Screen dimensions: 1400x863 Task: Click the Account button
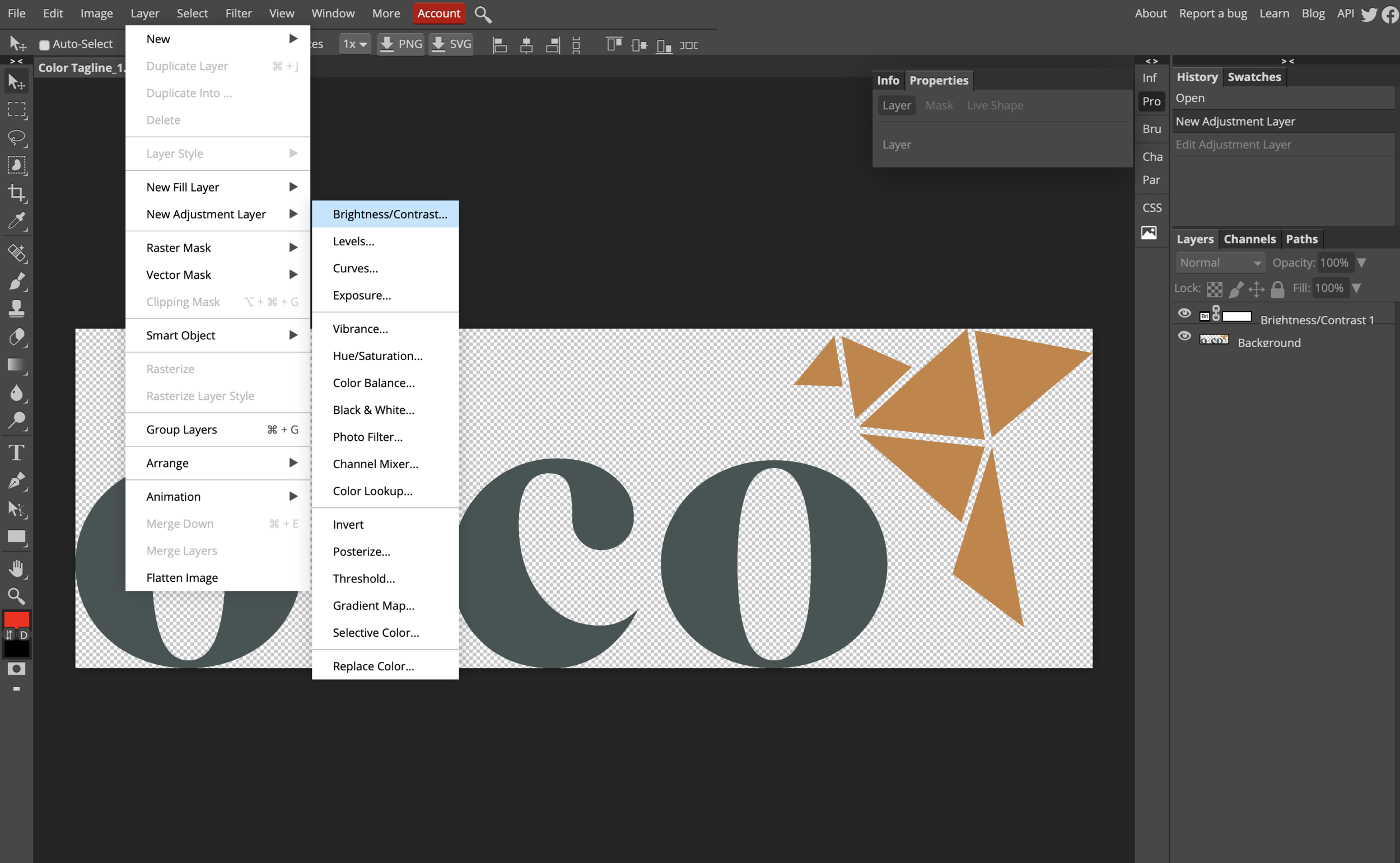(438, 13)
